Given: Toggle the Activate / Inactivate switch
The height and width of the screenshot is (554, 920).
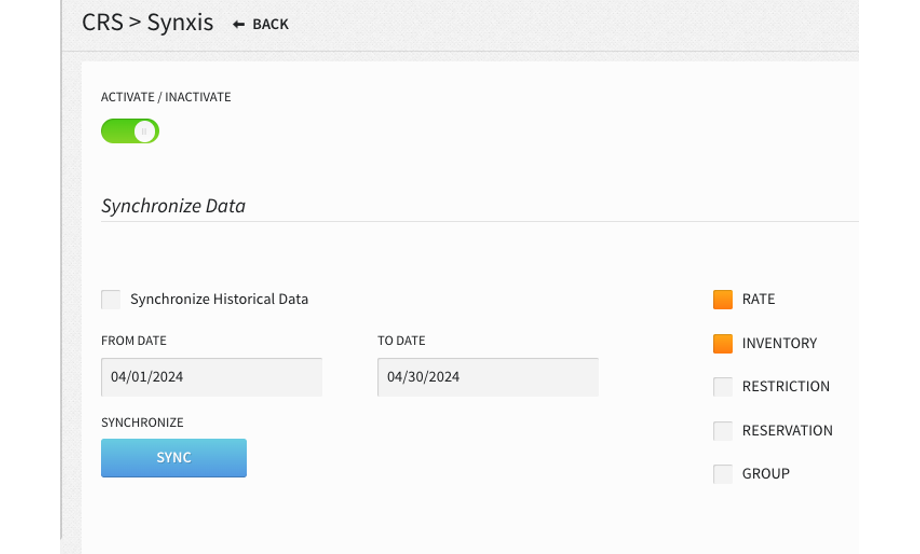Looking at the screenshot, I should [x=130, y=131].
